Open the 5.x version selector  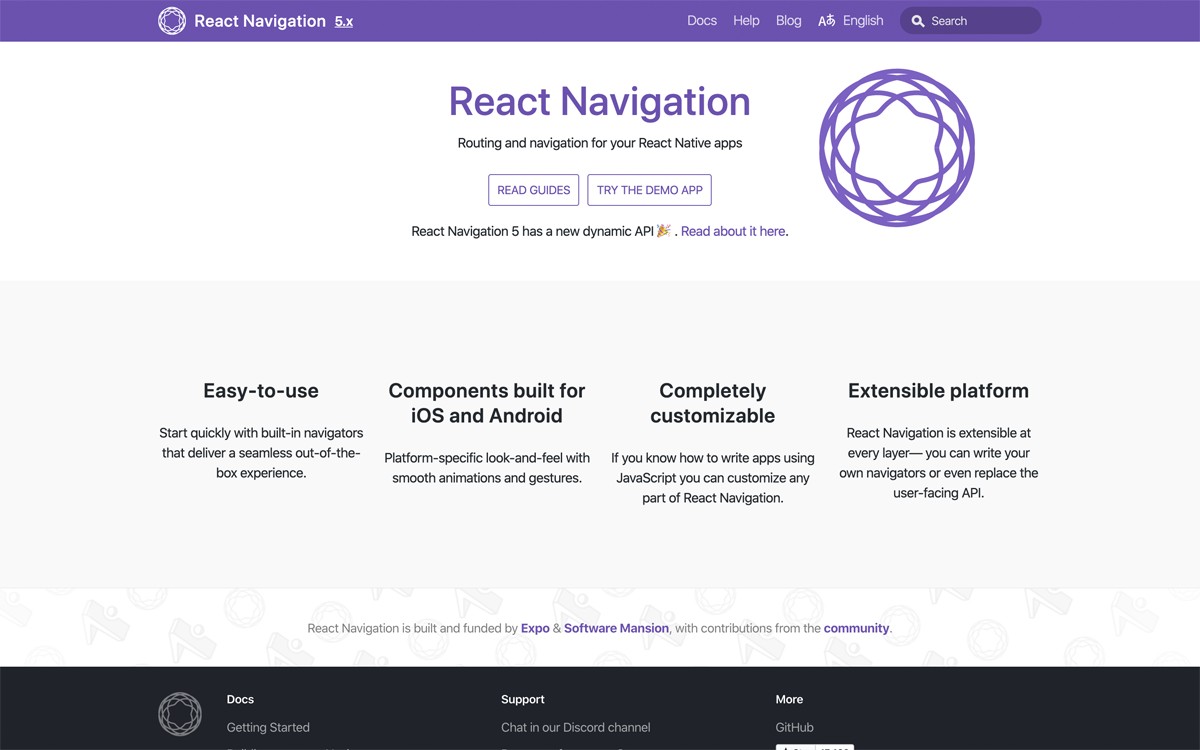[344, 21]
